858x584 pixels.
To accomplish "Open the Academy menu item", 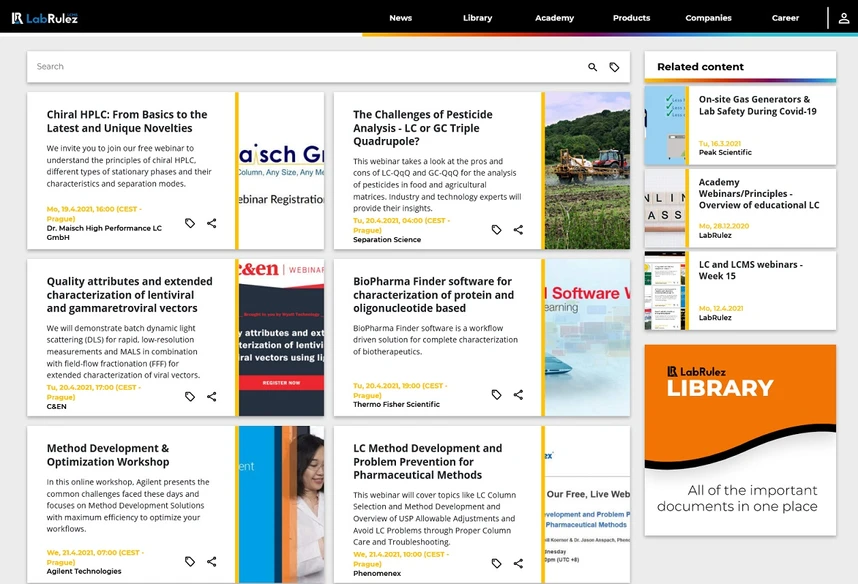I will [554, 18].
